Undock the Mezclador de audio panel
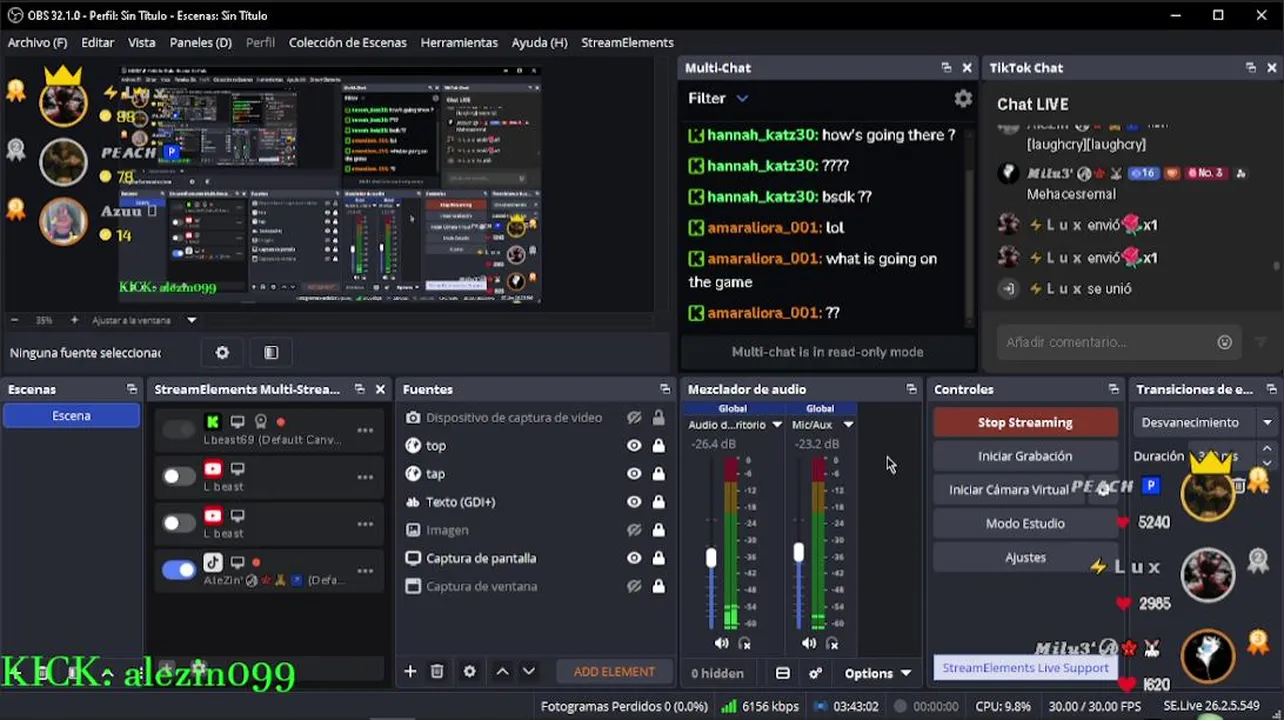 [x=911, y=389]
